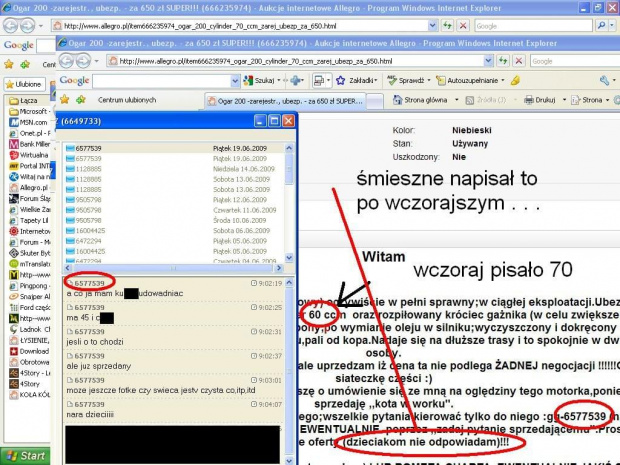Expand Strona główna dropdown arrow

[457, 100]
